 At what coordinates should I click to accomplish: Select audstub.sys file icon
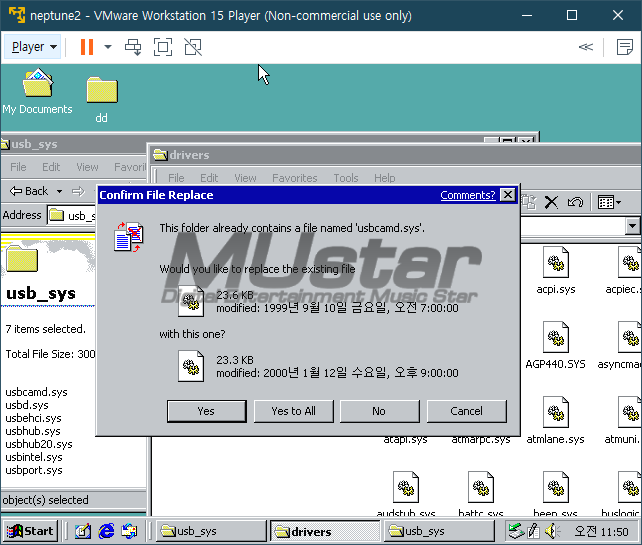406,487
